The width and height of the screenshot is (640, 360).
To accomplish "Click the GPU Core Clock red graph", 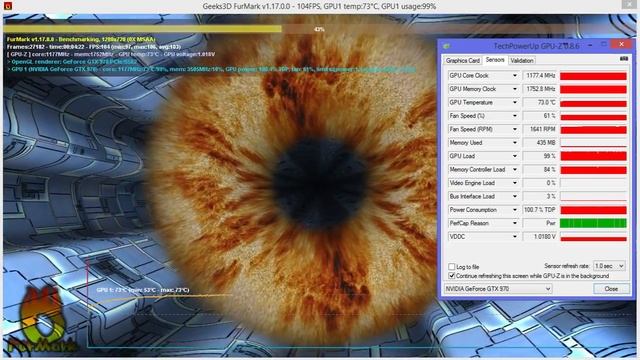I will (x=593, y=76).
